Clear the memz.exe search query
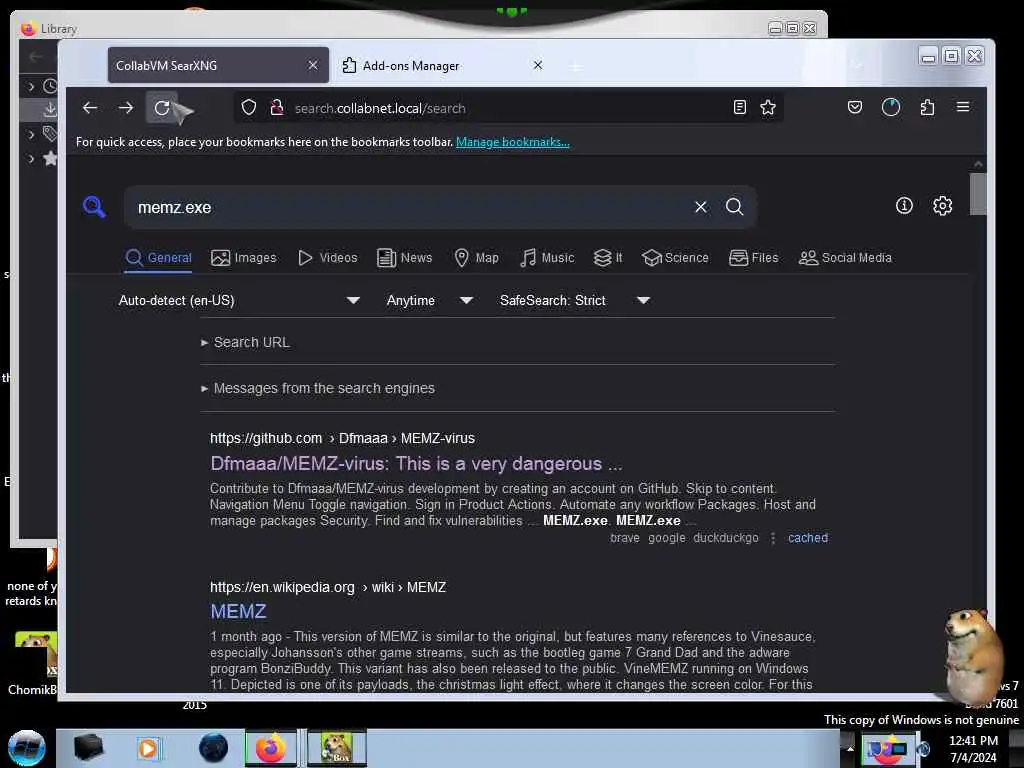The image size is (1024, 768). [x=701, y=207]
